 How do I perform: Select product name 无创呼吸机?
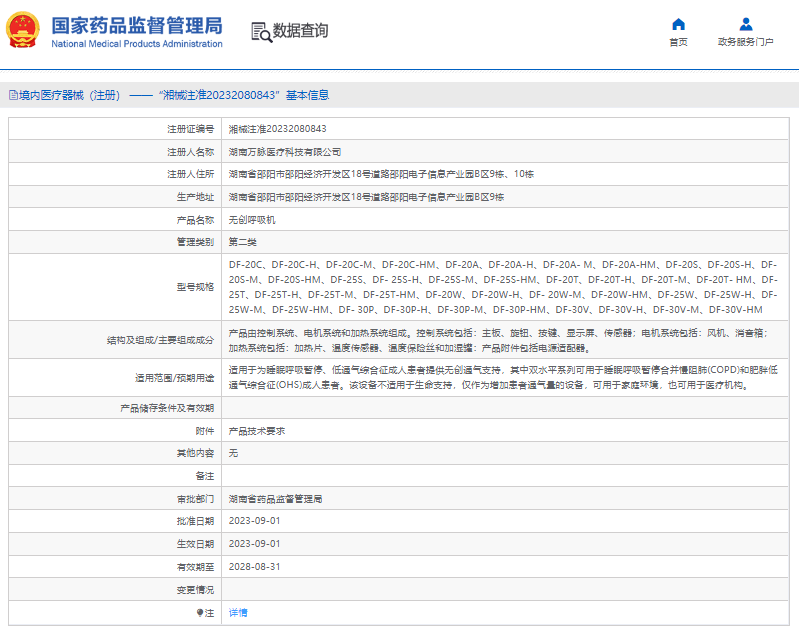tap(252, 220)
